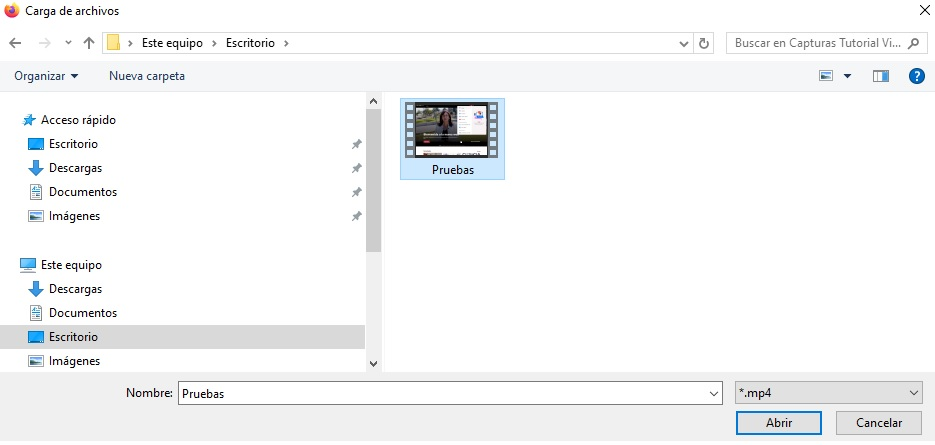Open the Organizar menu
Image resolution: width=935 pixels, height=445 pixels.
46,76
